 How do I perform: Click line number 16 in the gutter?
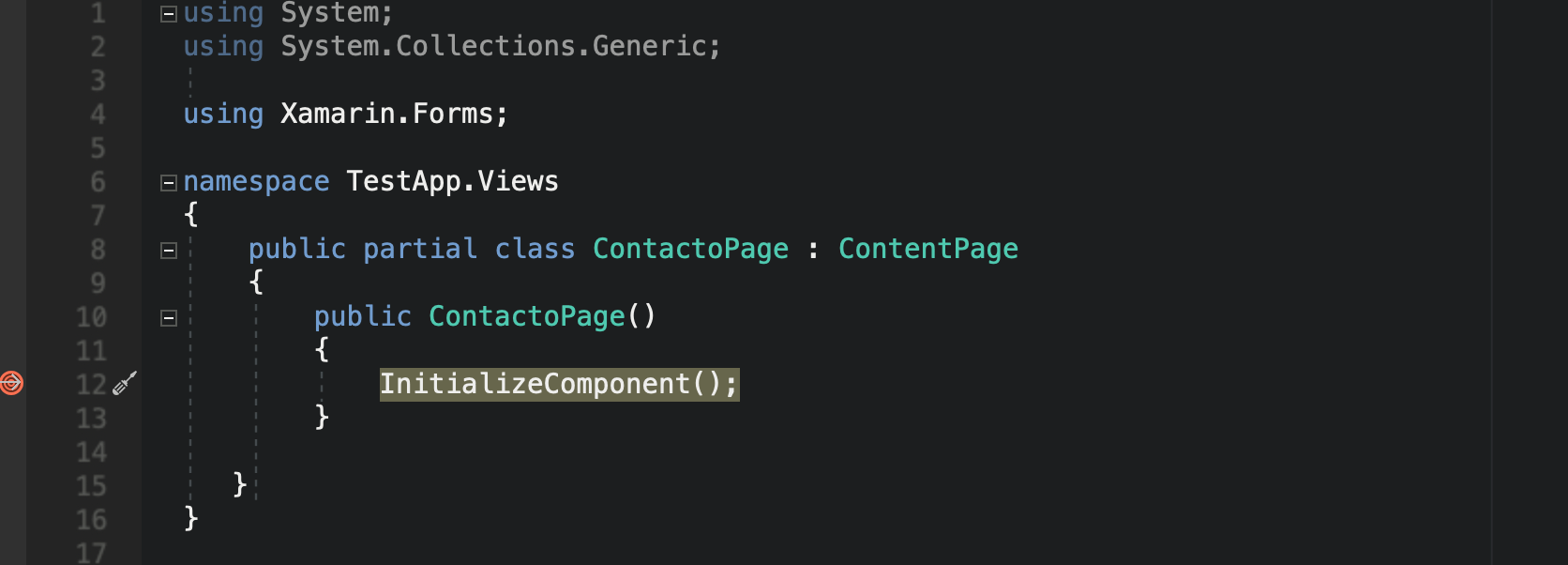(92, 520)
